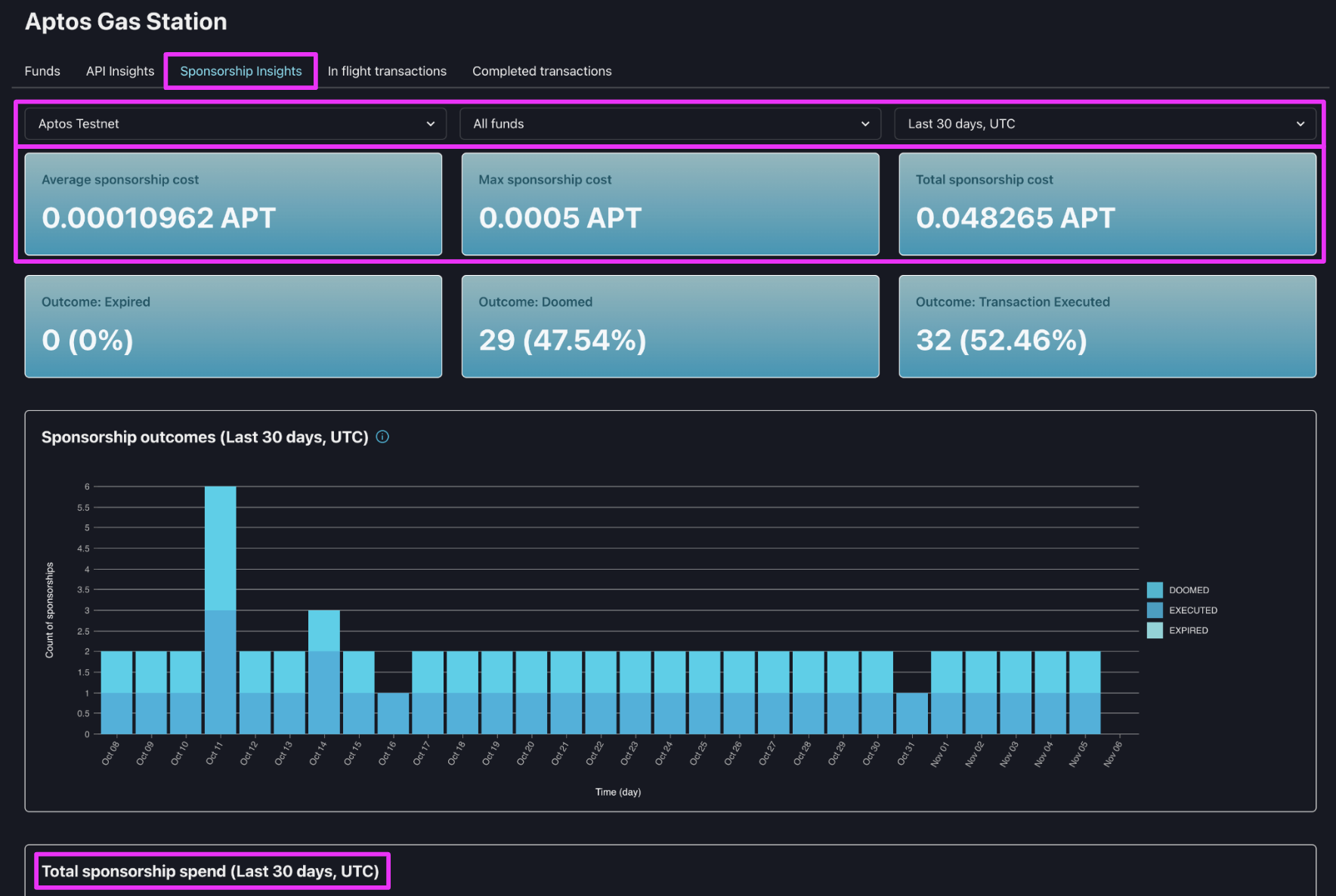Click the Count of sponsorships axis label
This screenshot has width=1336, height=896.
coord(50,610)
